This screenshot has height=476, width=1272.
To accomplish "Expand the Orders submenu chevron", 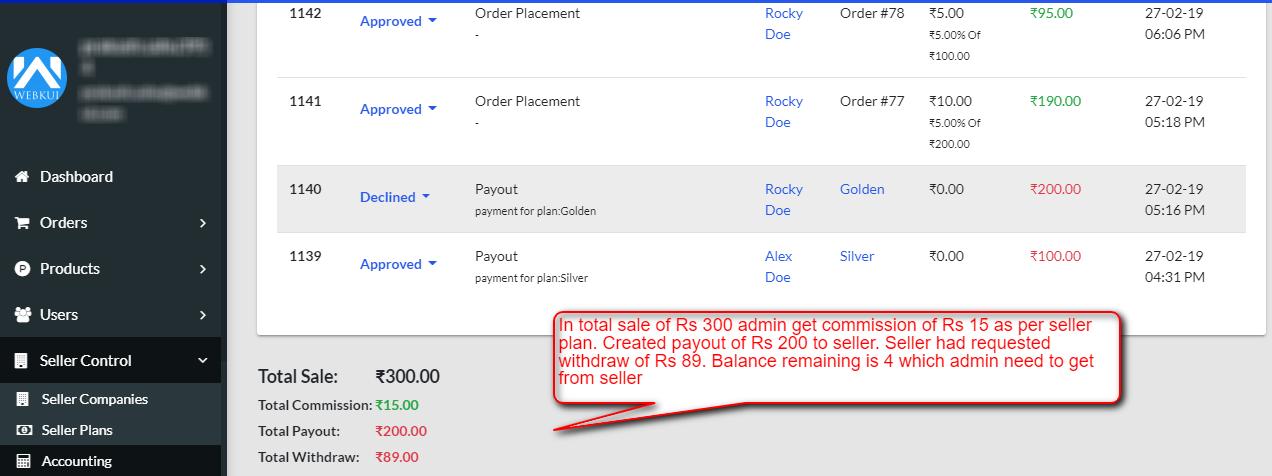I will [x=203, y=223].
